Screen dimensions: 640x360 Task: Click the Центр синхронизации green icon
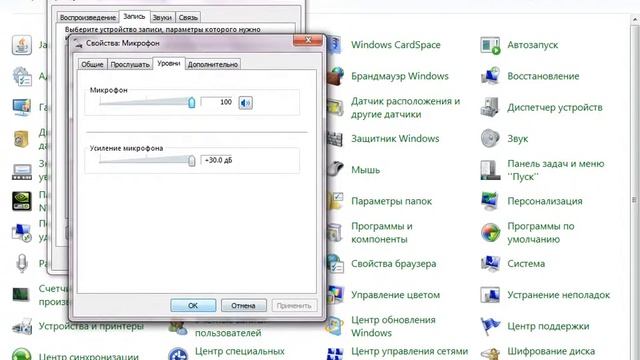point(22,354)
